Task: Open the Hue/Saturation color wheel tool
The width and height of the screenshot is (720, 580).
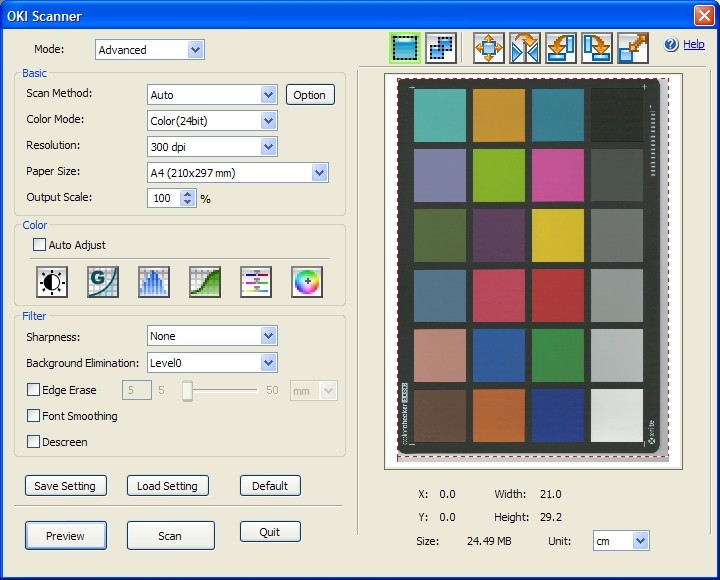Action: coord(307,282)
